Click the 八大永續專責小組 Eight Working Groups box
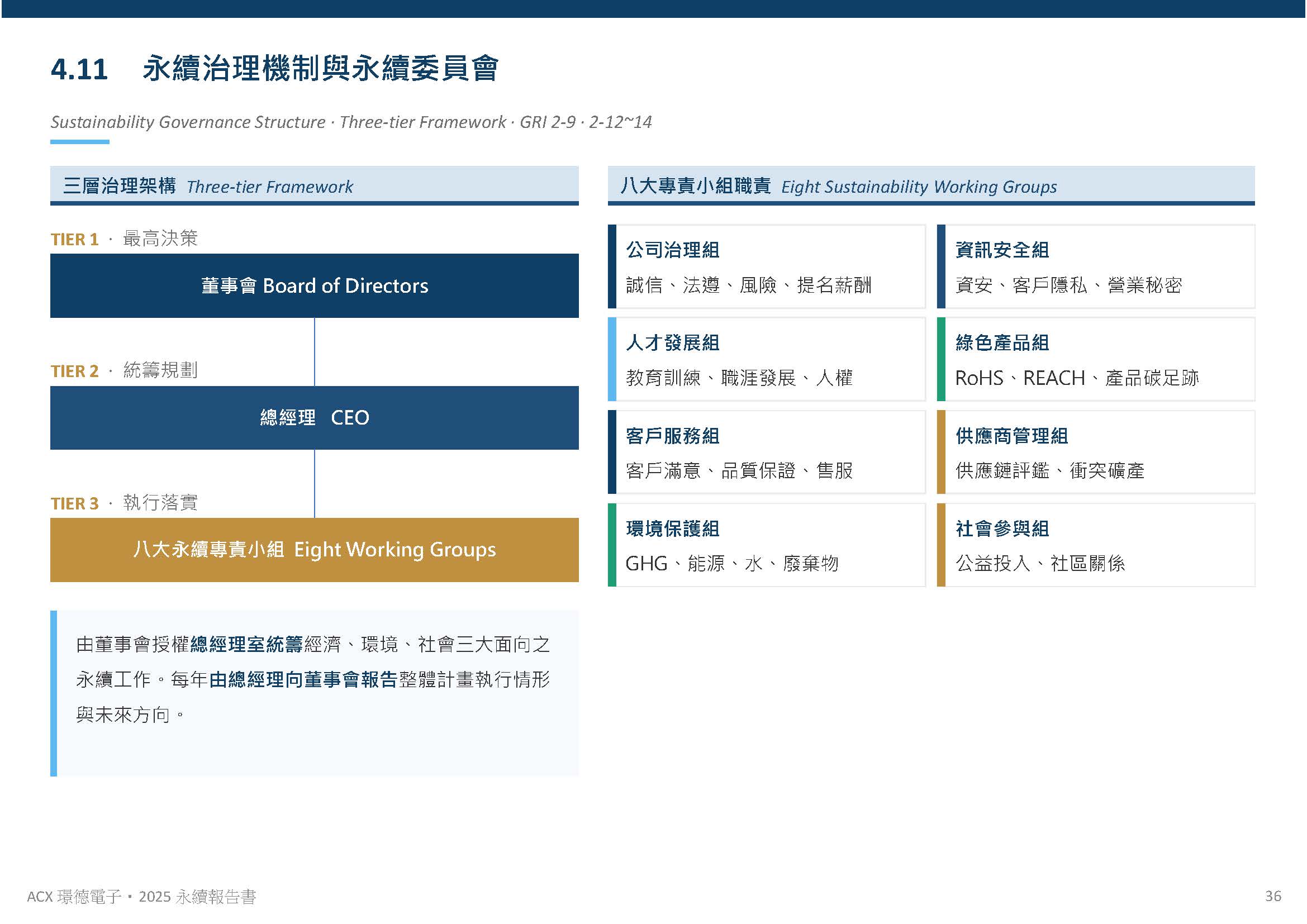The image size is (1307, 924). pyautogui.click(x=314, y=550)
